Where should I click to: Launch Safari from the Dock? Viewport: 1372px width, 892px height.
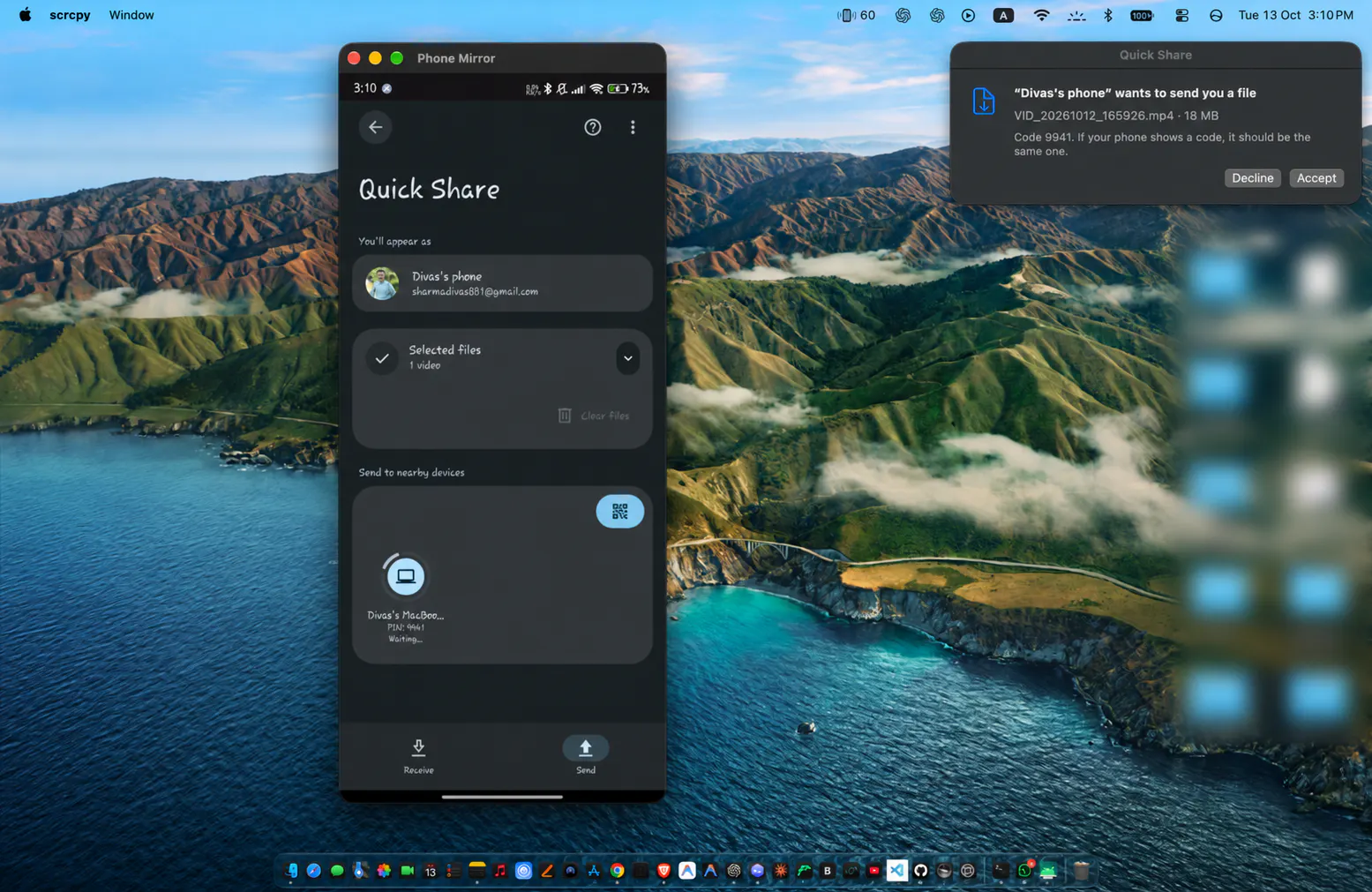click(313, 871)
